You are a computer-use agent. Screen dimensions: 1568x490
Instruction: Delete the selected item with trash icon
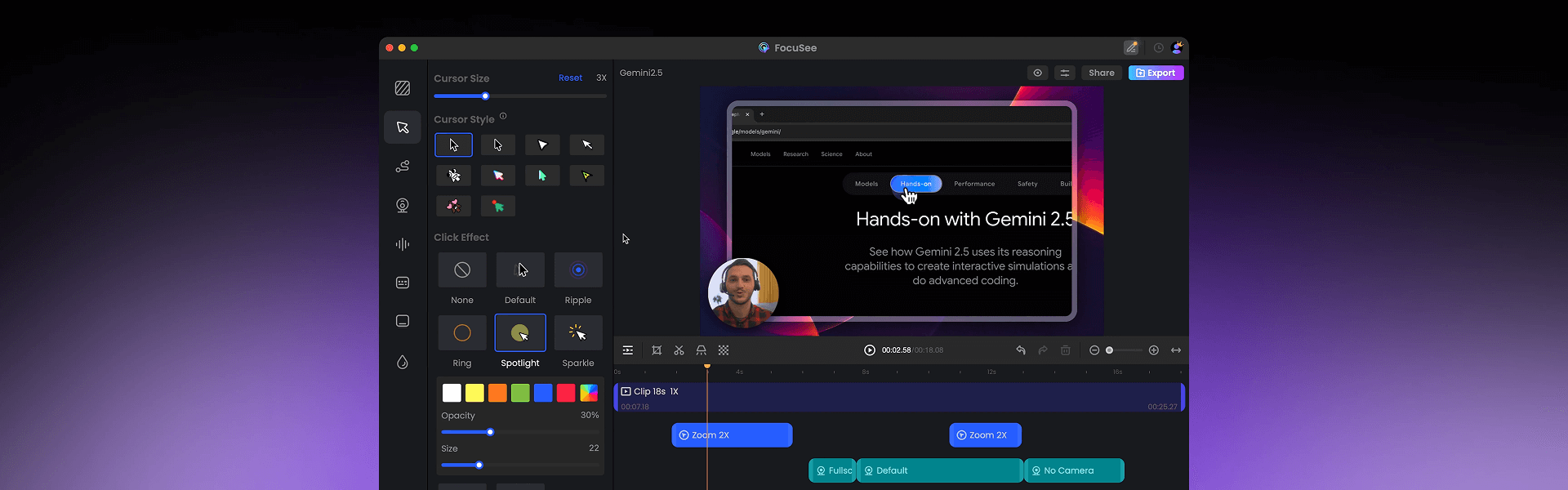[x=1066, y=350]
